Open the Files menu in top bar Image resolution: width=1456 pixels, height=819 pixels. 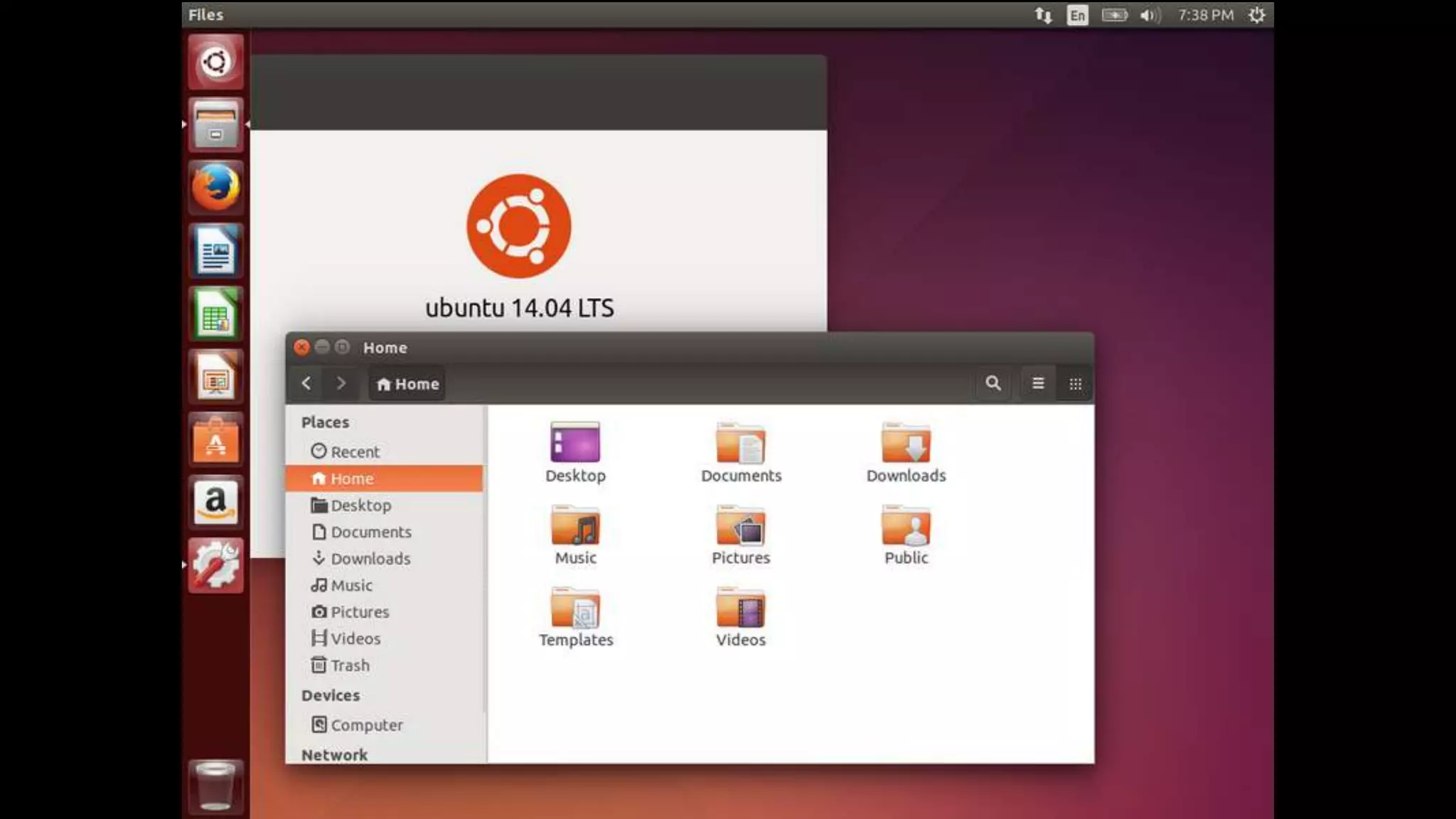coord(205,15)
